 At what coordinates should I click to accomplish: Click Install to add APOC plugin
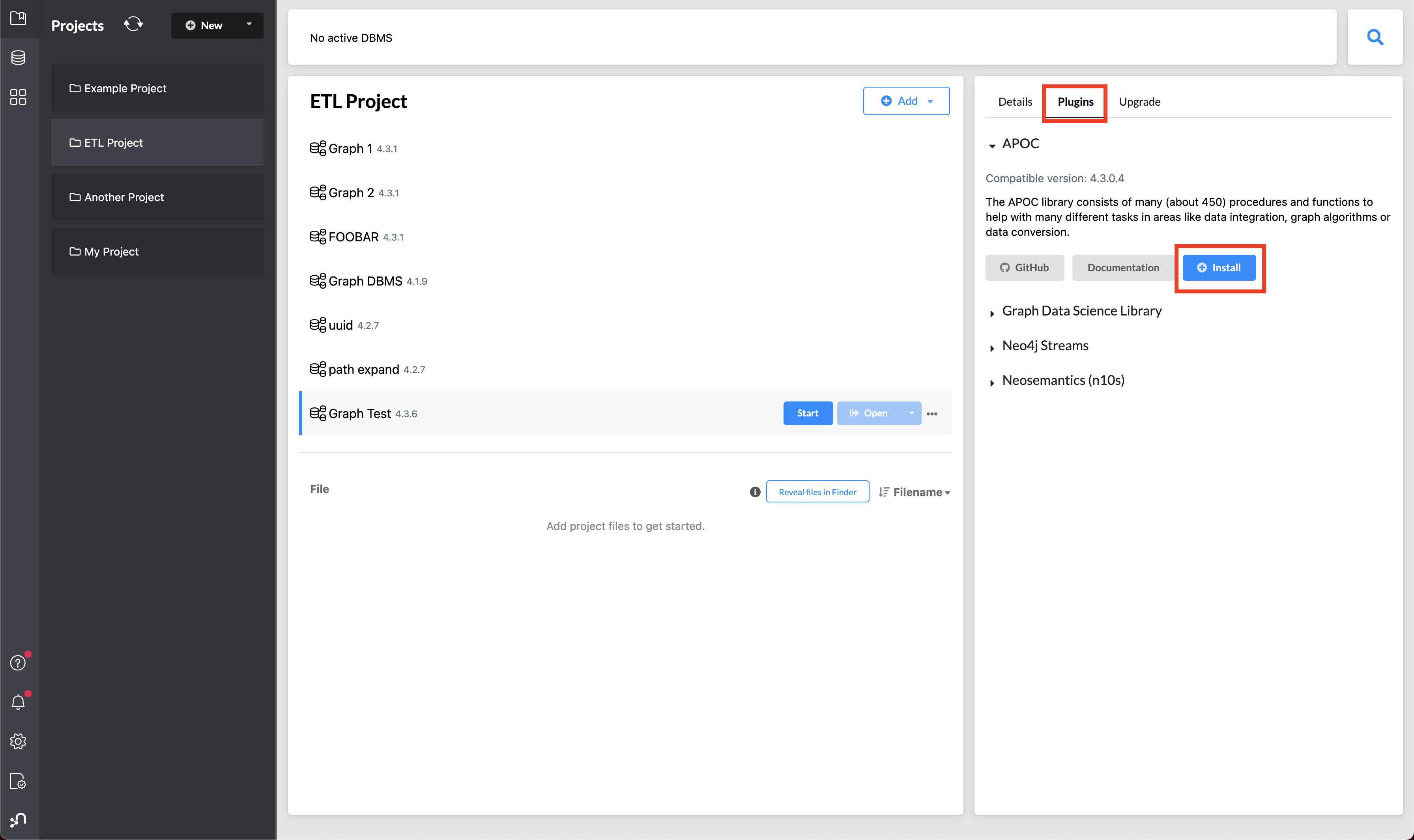[x=1219, y=267]
